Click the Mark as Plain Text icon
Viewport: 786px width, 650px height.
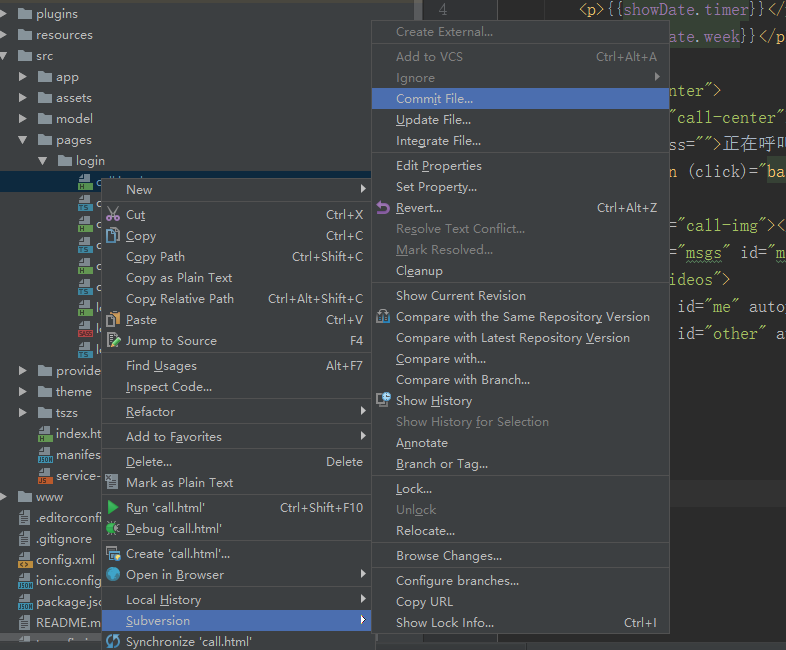coord(112,482)
